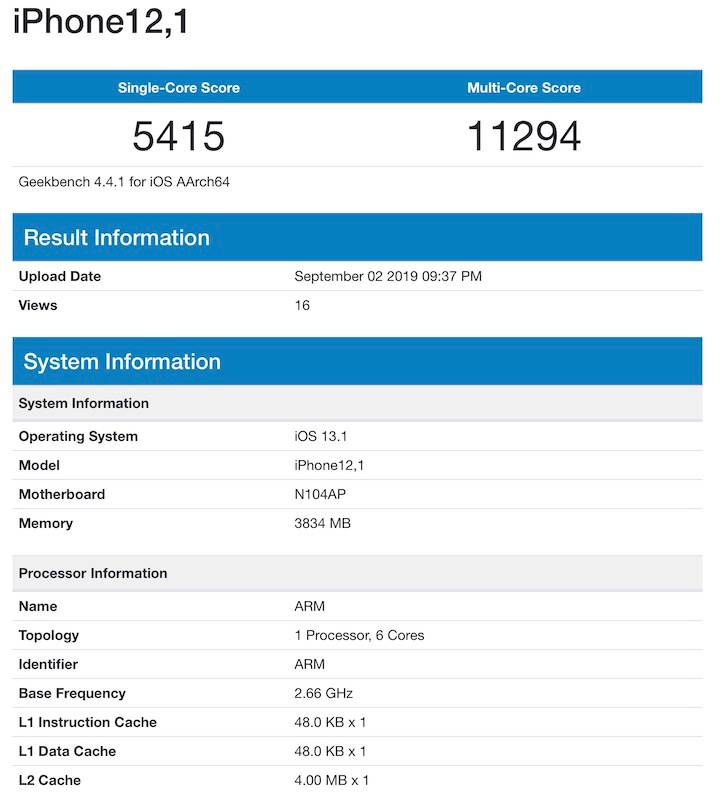Image resolution: width=720 pixels, height=800 pixels.
Task: Click the Memory value 3834 MB
Action: pyautogui.click(x=322, y=523)
